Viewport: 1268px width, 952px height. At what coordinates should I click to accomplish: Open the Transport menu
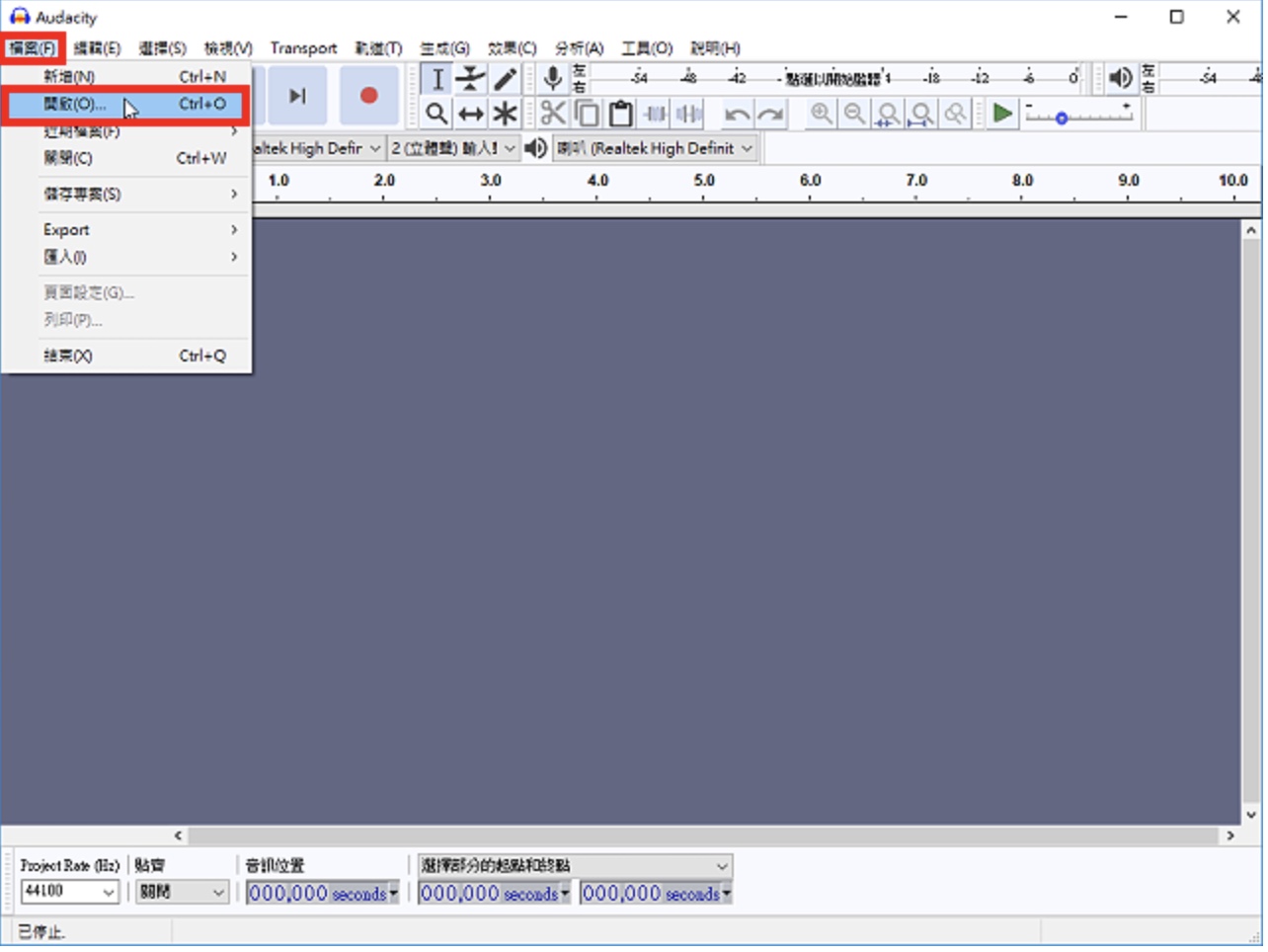303,48
